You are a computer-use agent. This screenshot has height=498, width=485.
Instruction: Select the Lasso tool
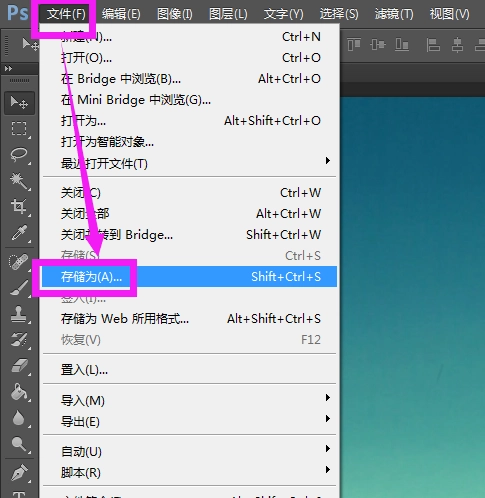click(19, 155)
